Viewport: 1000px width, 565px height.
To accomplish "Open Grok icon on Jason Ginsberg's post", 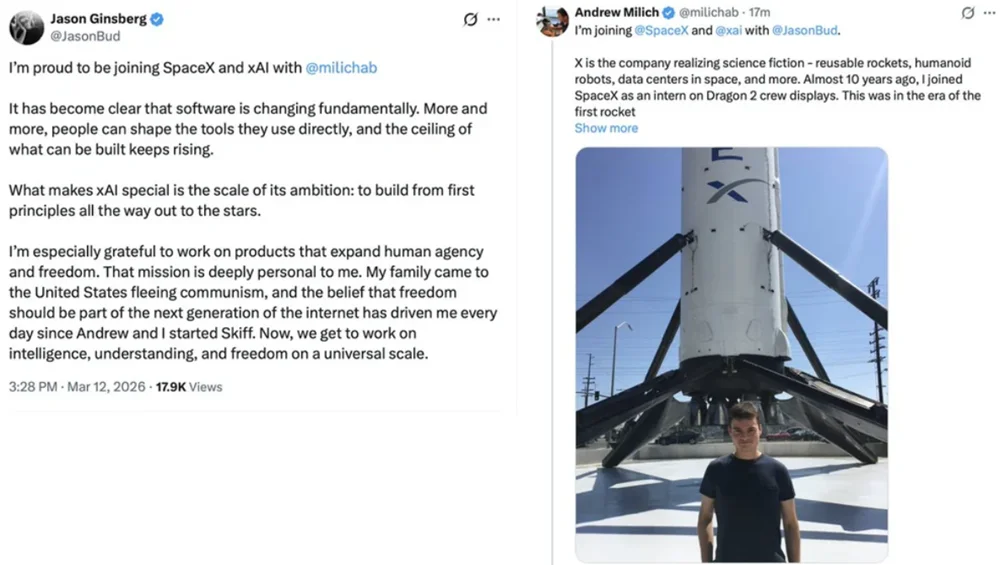I will (x=470, y=19).
